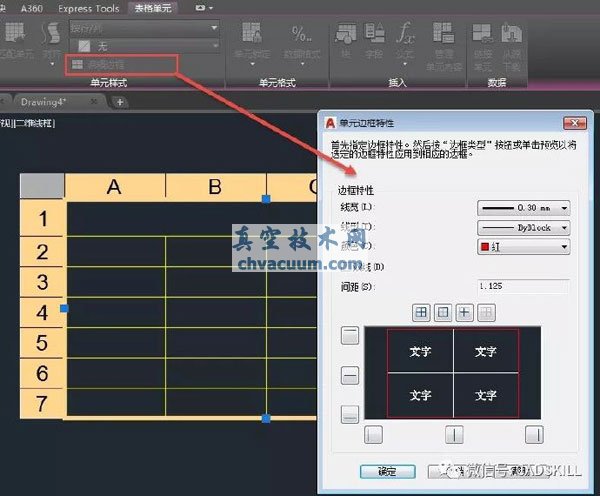Click the 单元样式 panel title
Screen dimensions: 600x496
coord(109,82)
